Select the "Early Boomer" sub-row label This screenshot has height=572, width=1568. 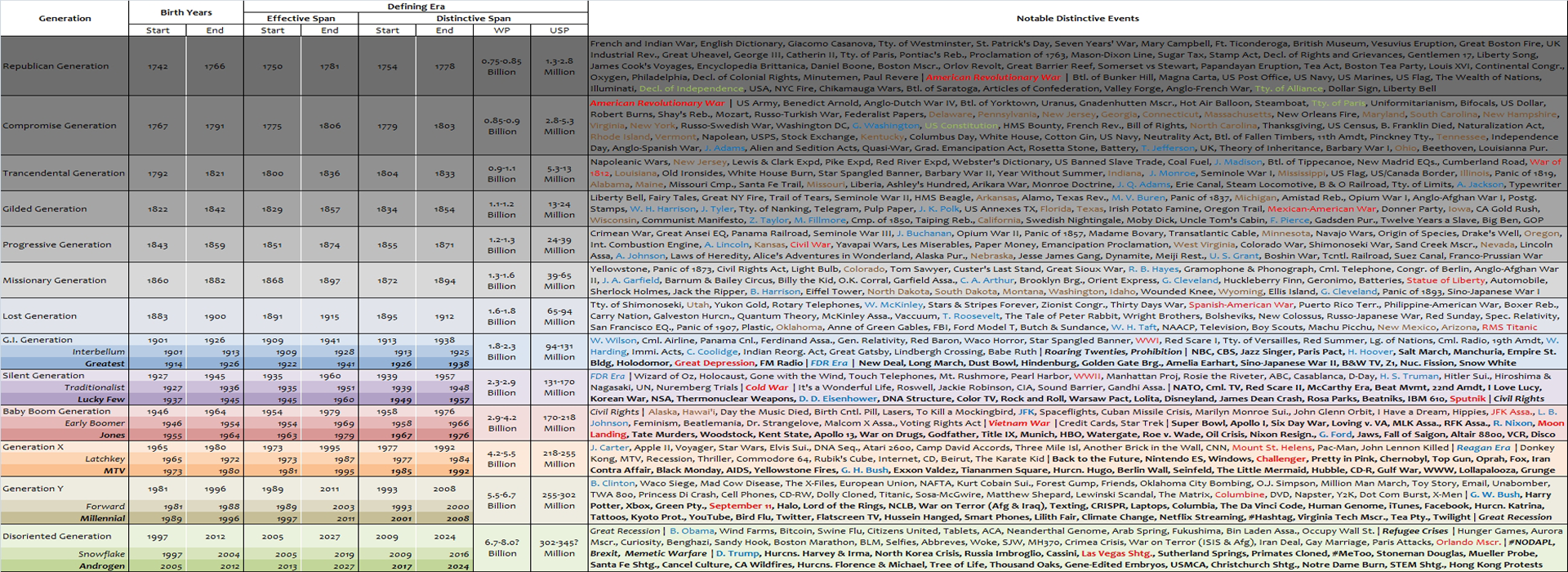coord(65,423)
